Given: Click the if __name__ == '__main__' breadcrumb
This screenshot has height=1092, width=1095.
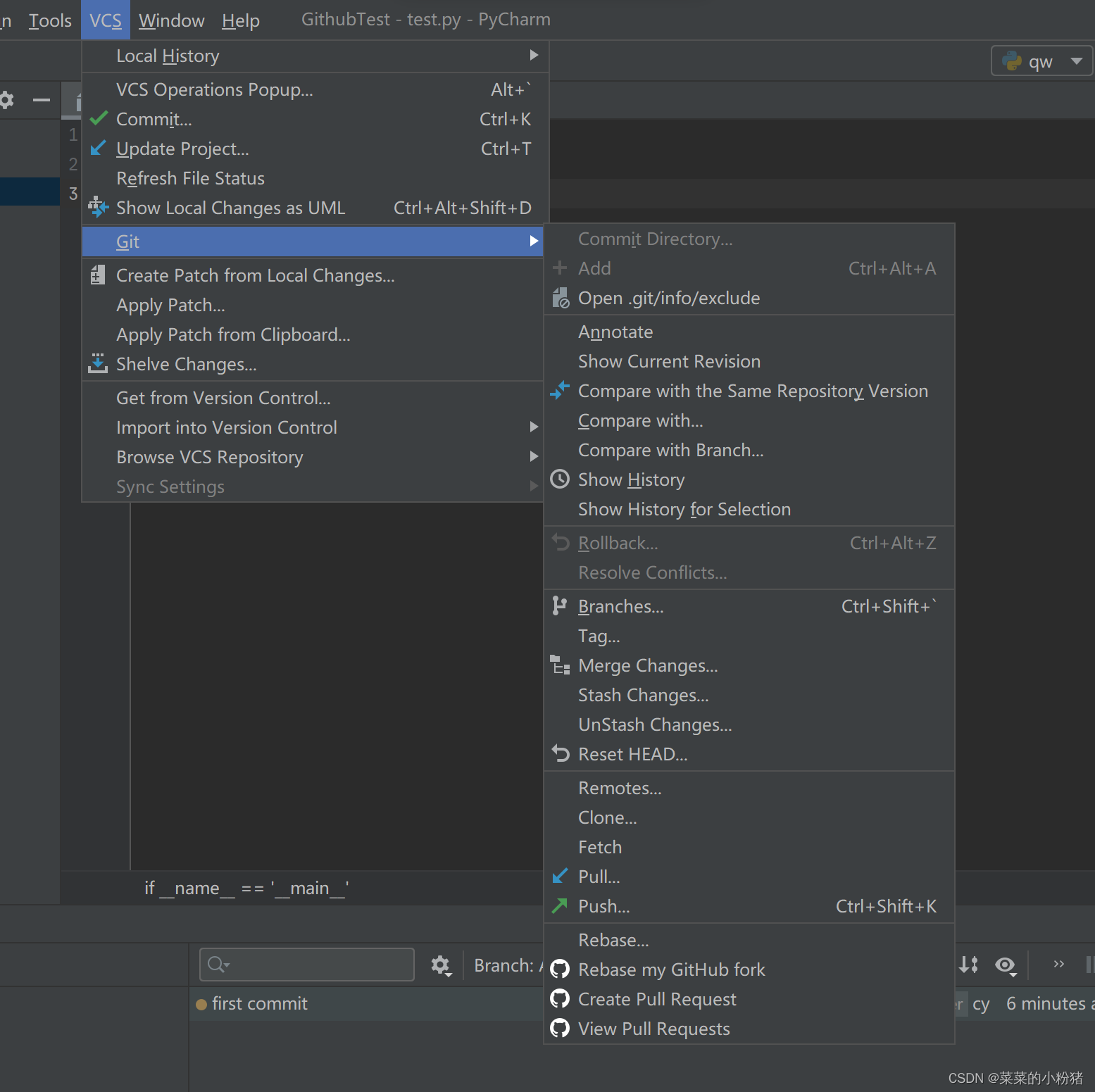Looking at the screenshot, I should [246, 888].
